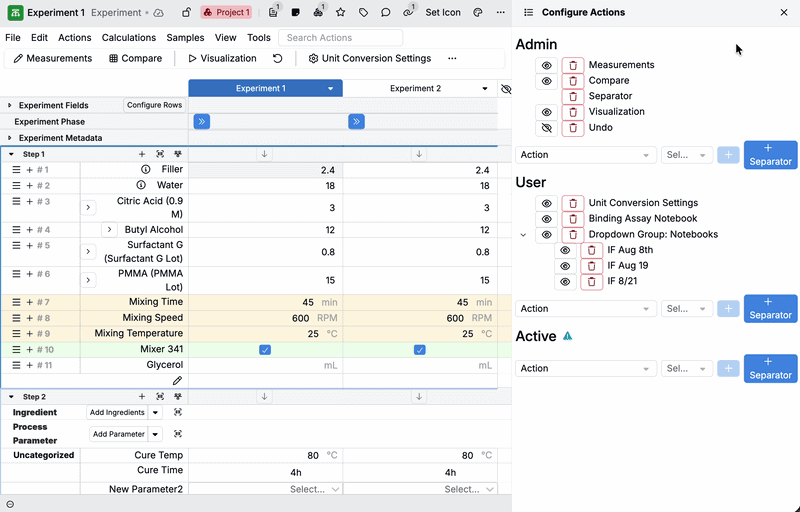Open the Experiment 1 column dropdown arrow
Viewport: 800px width, 512px height.
tap(331, 89)
